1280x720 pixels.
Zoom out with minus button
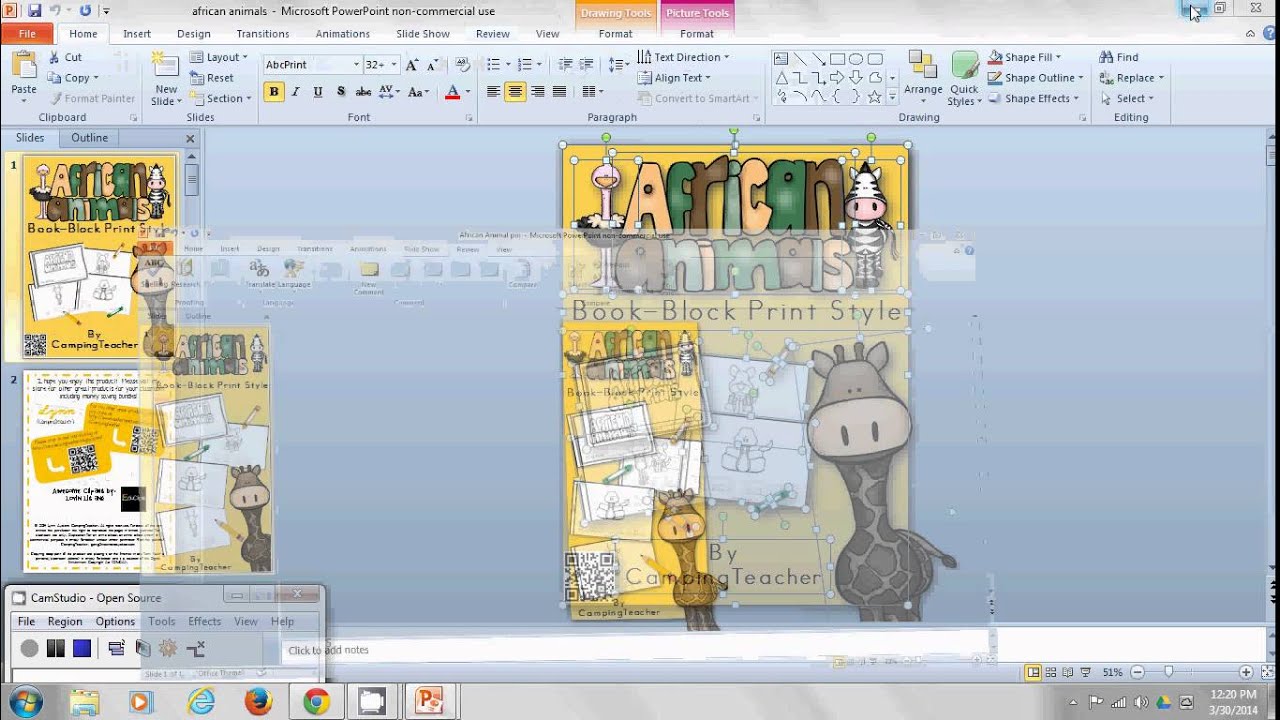[1138, 673]
